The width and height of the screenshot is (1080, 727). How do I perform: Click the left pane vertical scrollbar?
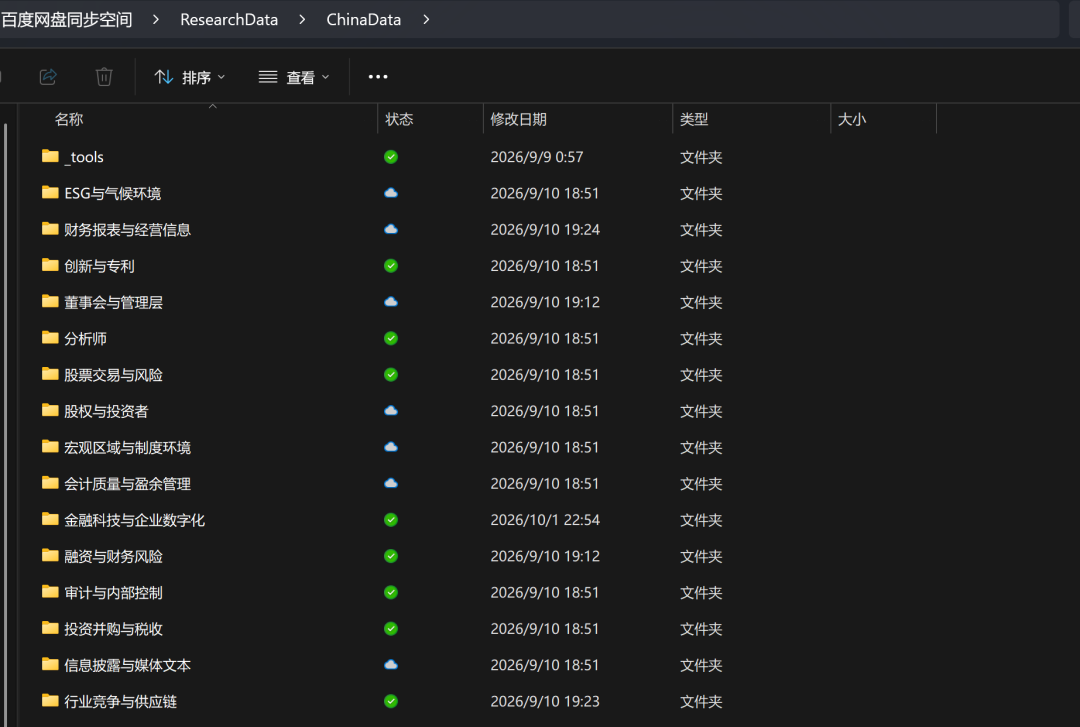pos(6,424)
